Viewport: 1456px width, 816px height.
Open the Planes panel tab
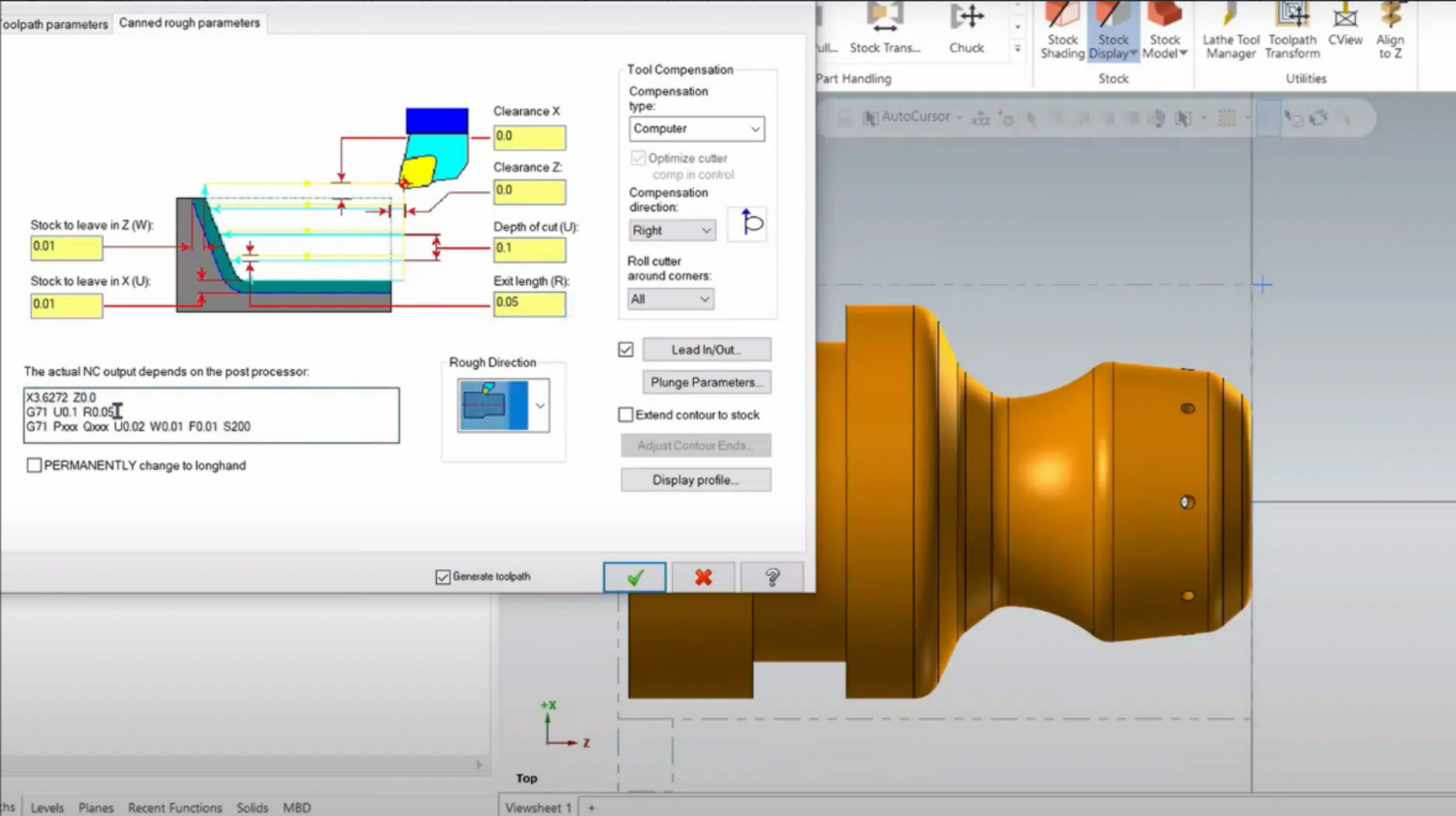point(96,808)
